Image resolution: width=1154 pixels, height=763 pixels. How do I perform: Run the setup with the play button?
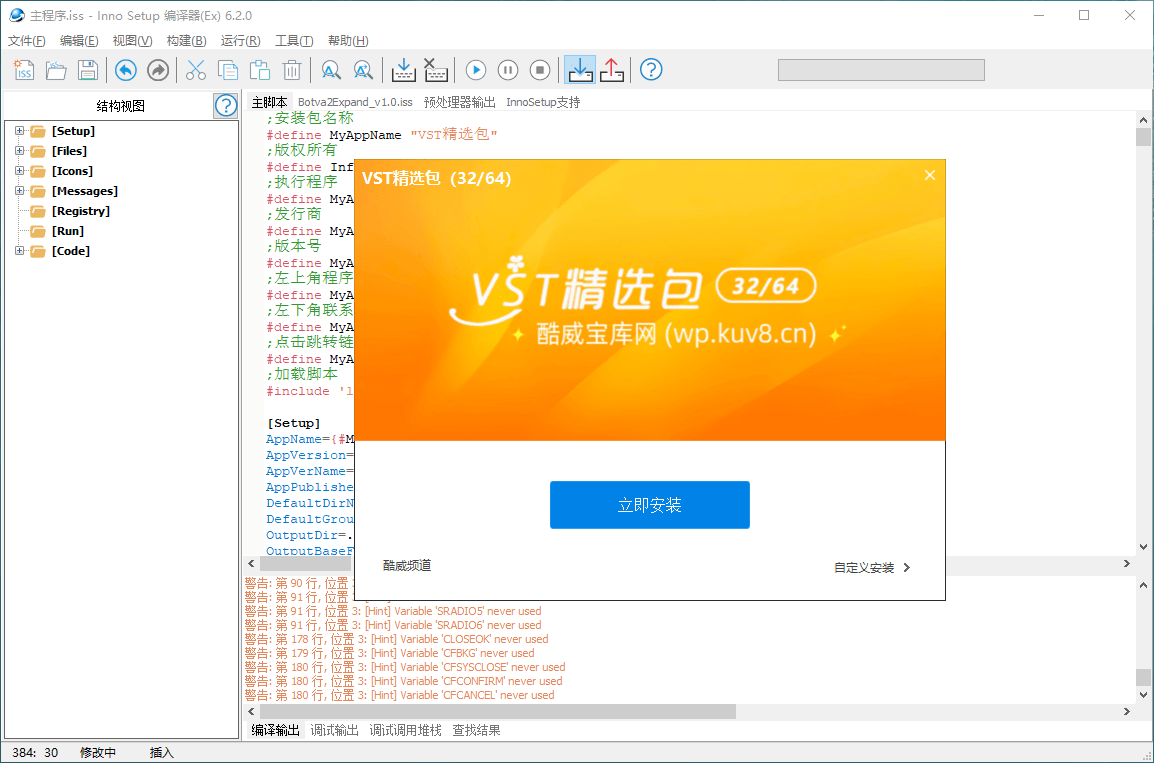(476, 70)
